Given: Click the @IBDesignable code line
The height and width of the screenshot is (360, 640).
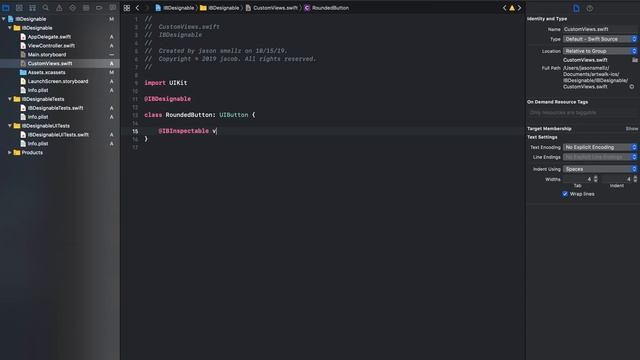Looking at the screenshot, I should pos(167,99).
